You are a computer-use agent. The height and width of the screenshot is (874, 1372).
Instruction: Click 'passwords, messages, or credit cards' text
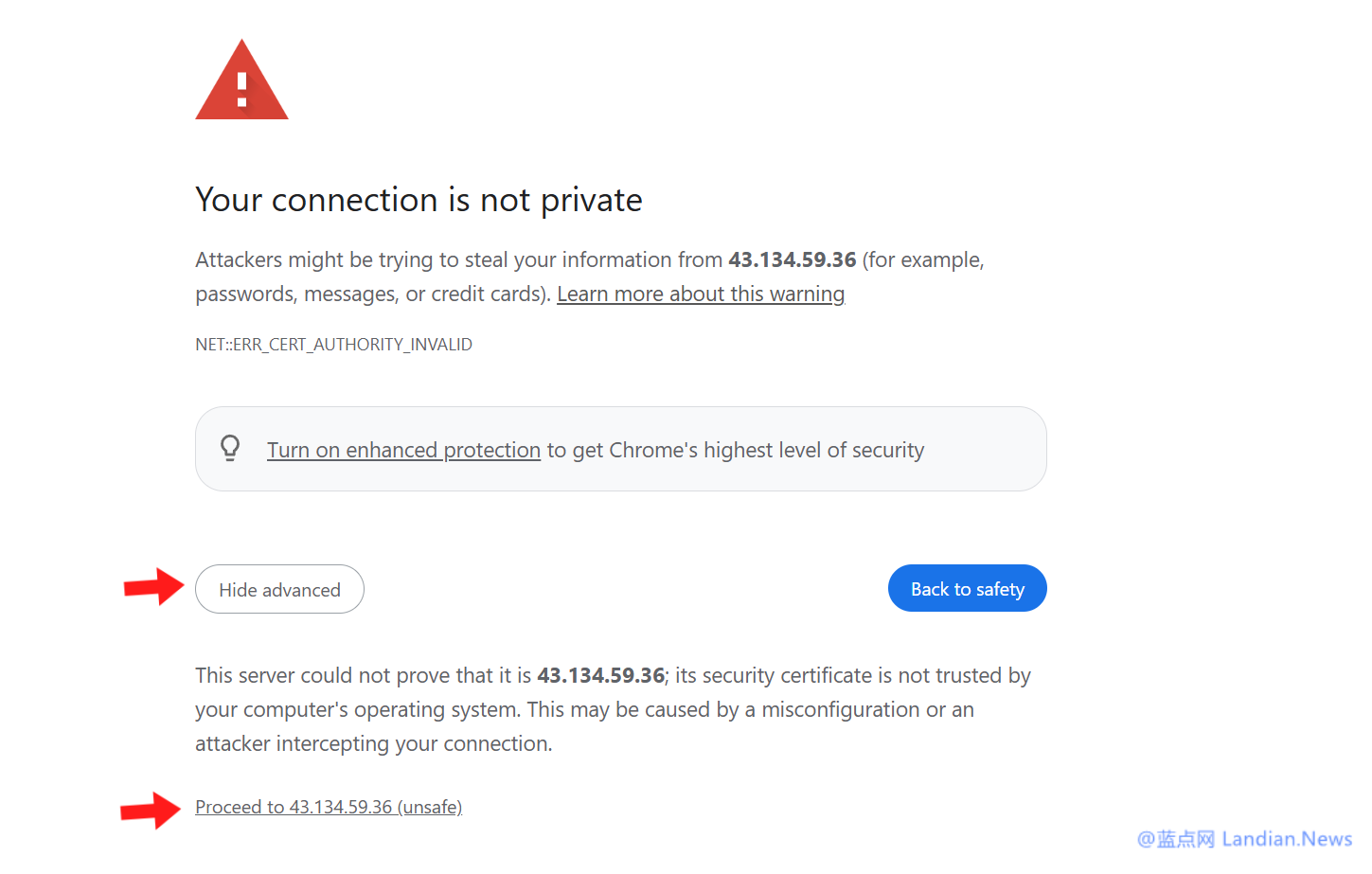click(372, 294)
